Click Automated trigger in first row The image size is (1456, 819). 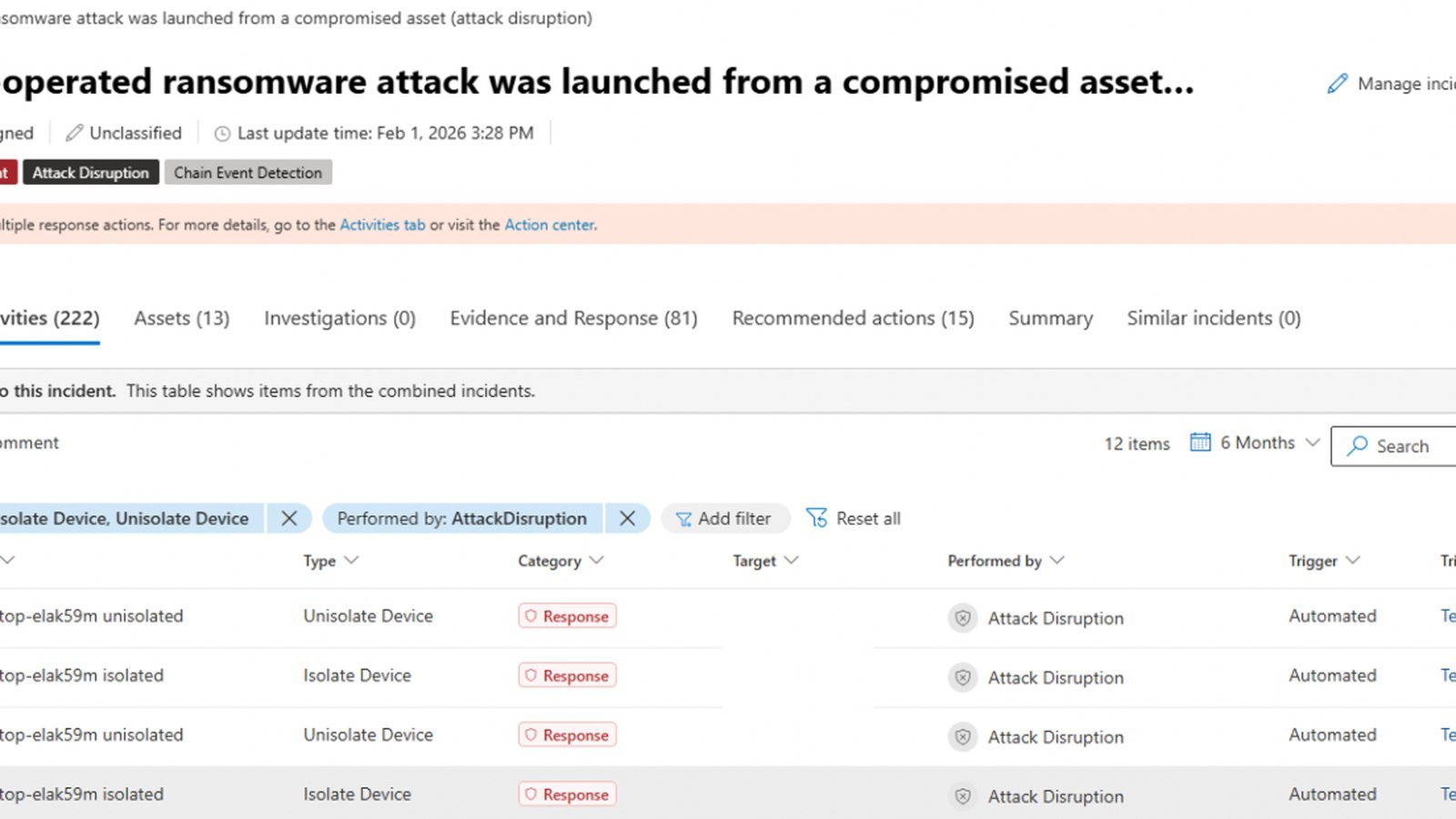coord(1332,616)
